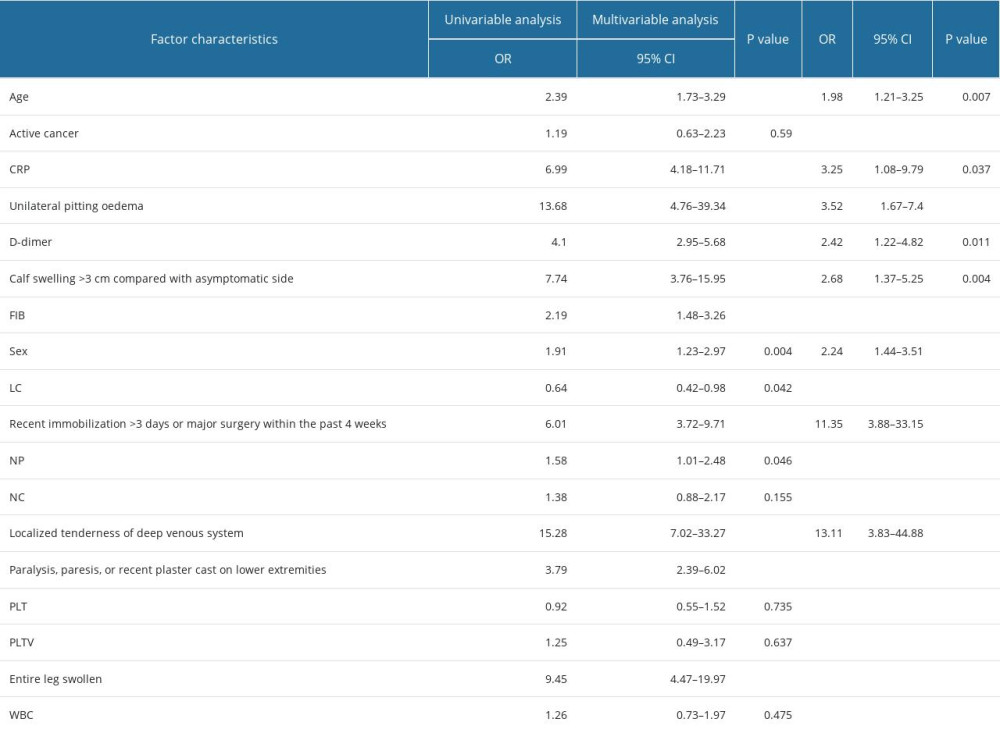Screen dimensions: 1000x733
Task: Click the 'WBC' row label
Action: (x=21, y=715)
